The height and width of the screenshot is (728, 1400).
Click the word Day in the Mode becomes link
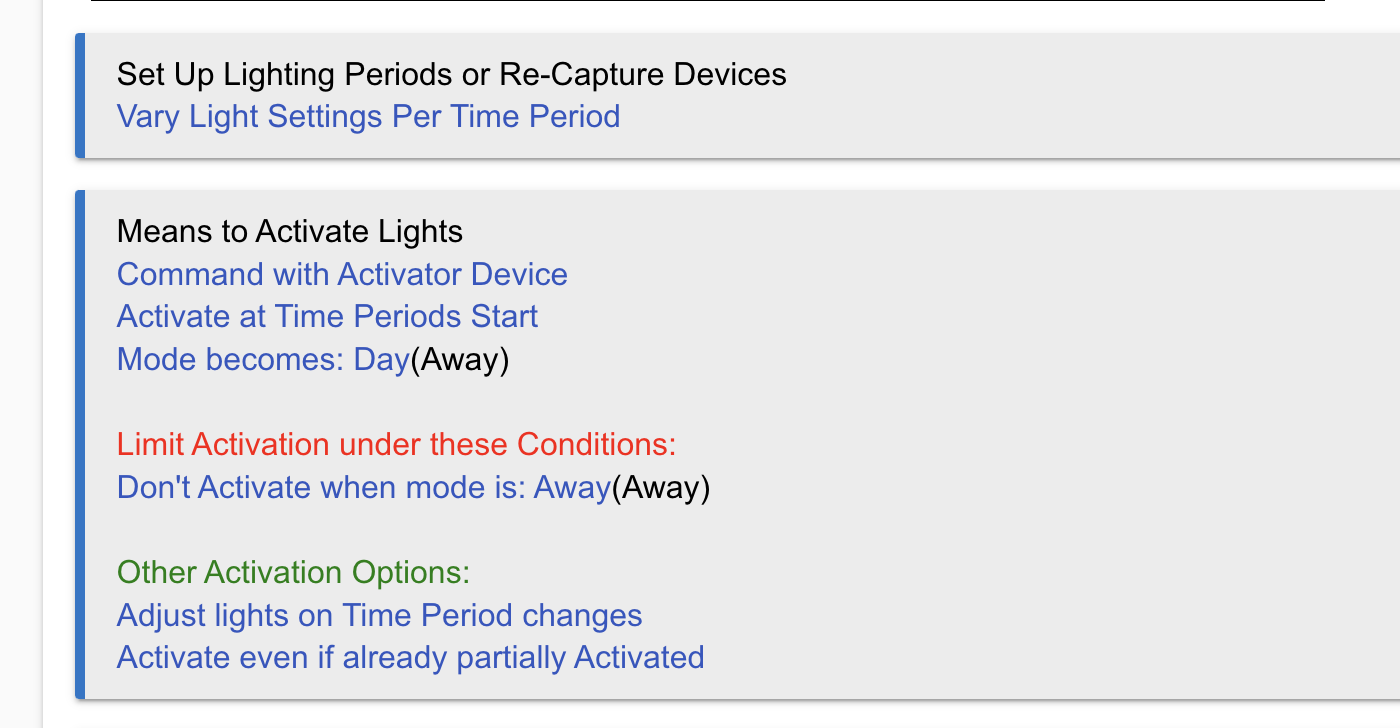tap(382, 359)
